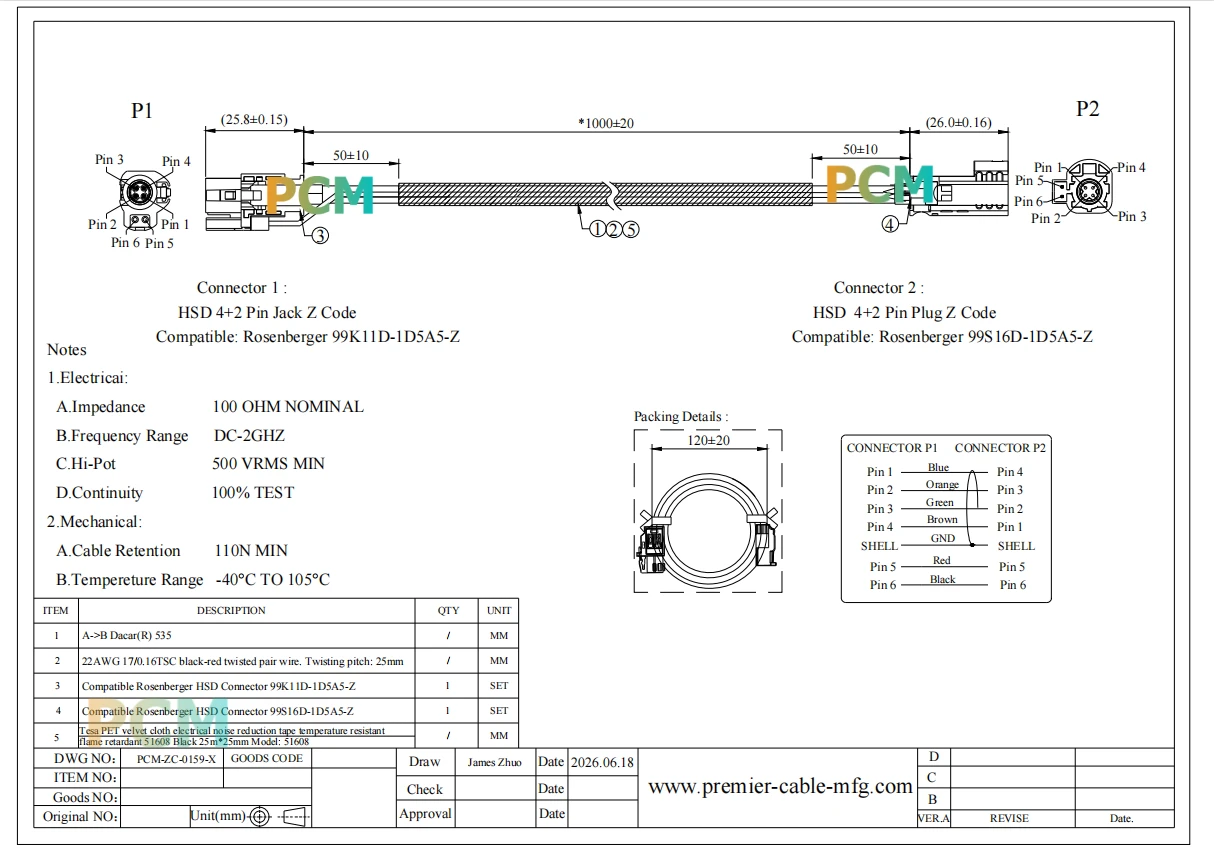Click 'CONNECTOR P1' header in wiring table
Screen dimensions: 1214x857
892,448
